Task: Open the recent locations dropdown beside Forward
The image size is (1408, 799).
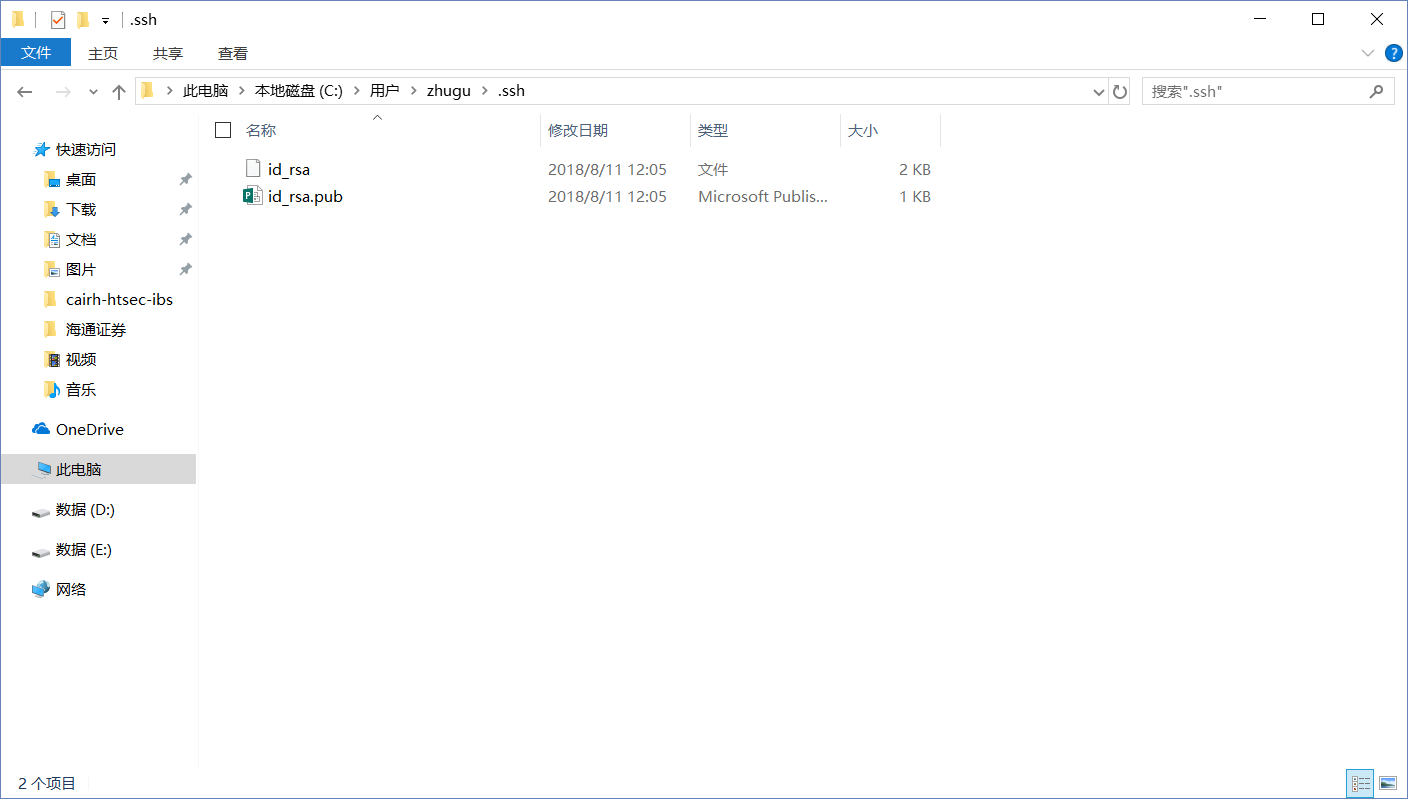Action: pos(93,91)
